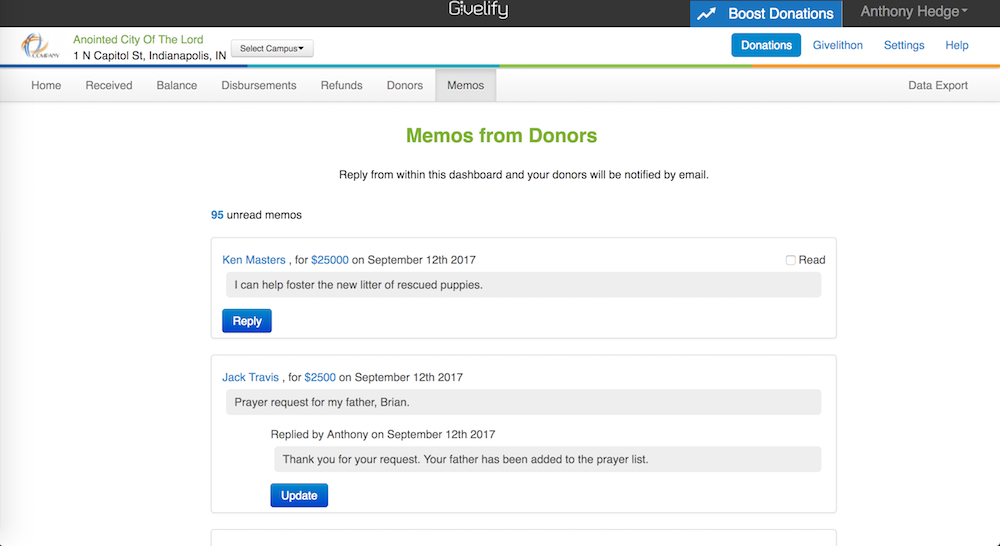Click the Boost Donations chart arrow icon
The height and width of the screenshot is (546, 1000).
707,14
